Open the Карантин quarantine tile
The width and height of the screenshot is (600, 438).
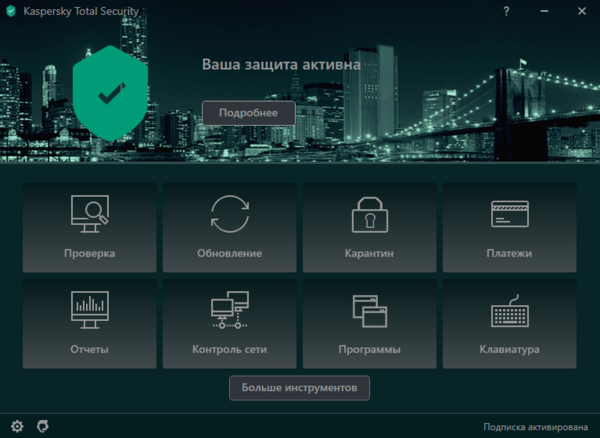tap(370, 228)
